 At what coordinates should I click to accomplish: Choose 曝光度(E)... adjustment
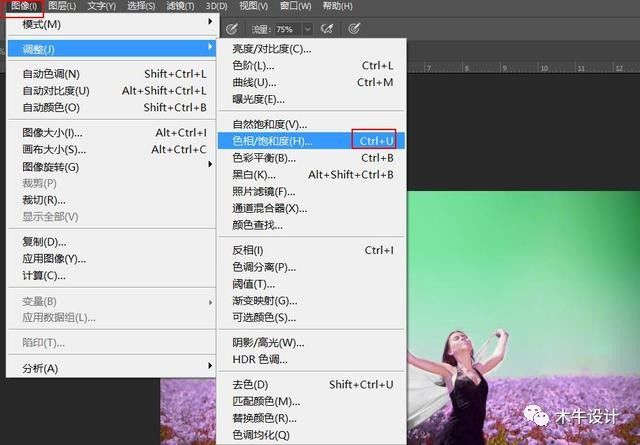pos(311,99)
